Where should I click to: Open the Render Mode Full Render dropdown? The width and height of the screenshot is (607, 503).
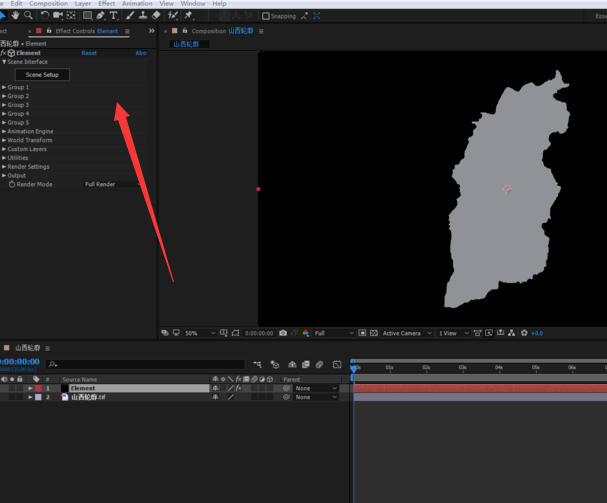(112, 184)
